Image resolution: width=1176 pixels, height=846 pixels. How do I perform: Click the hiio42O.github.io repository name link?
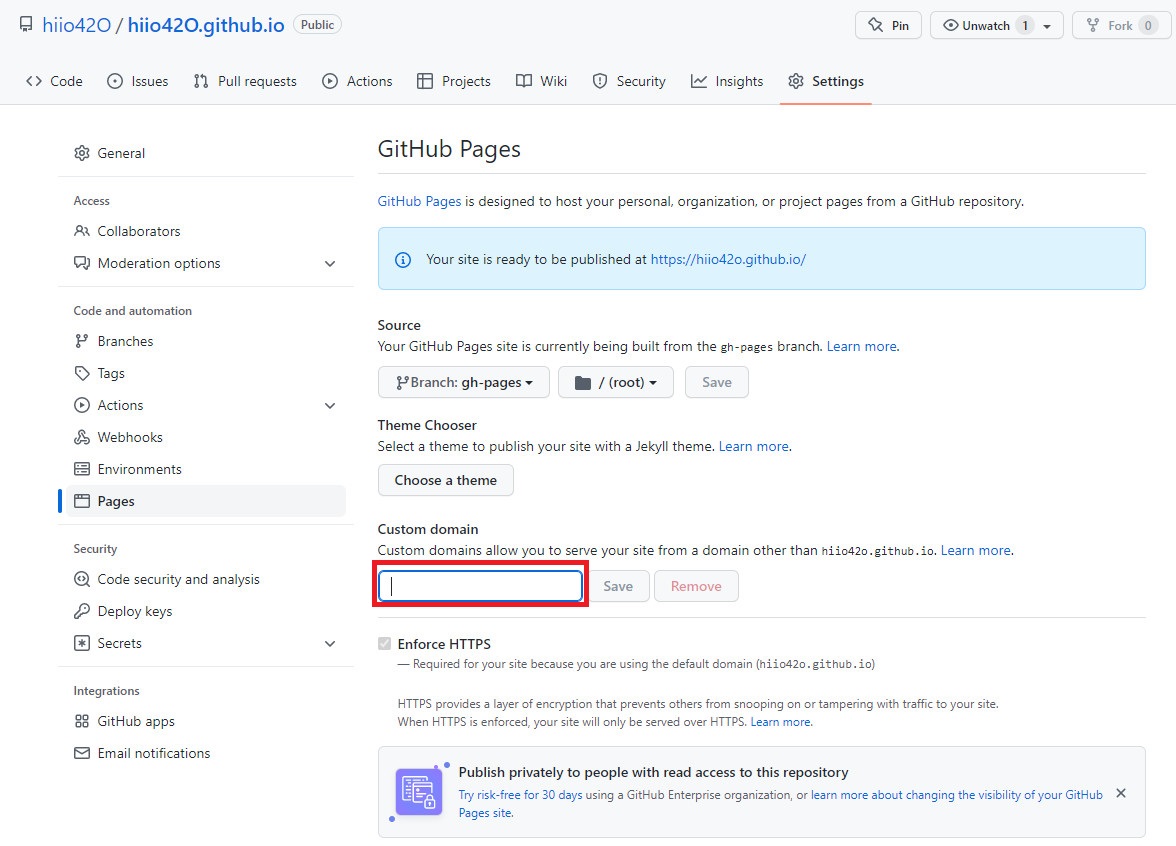pyautogui.click(x=206, y=26)
